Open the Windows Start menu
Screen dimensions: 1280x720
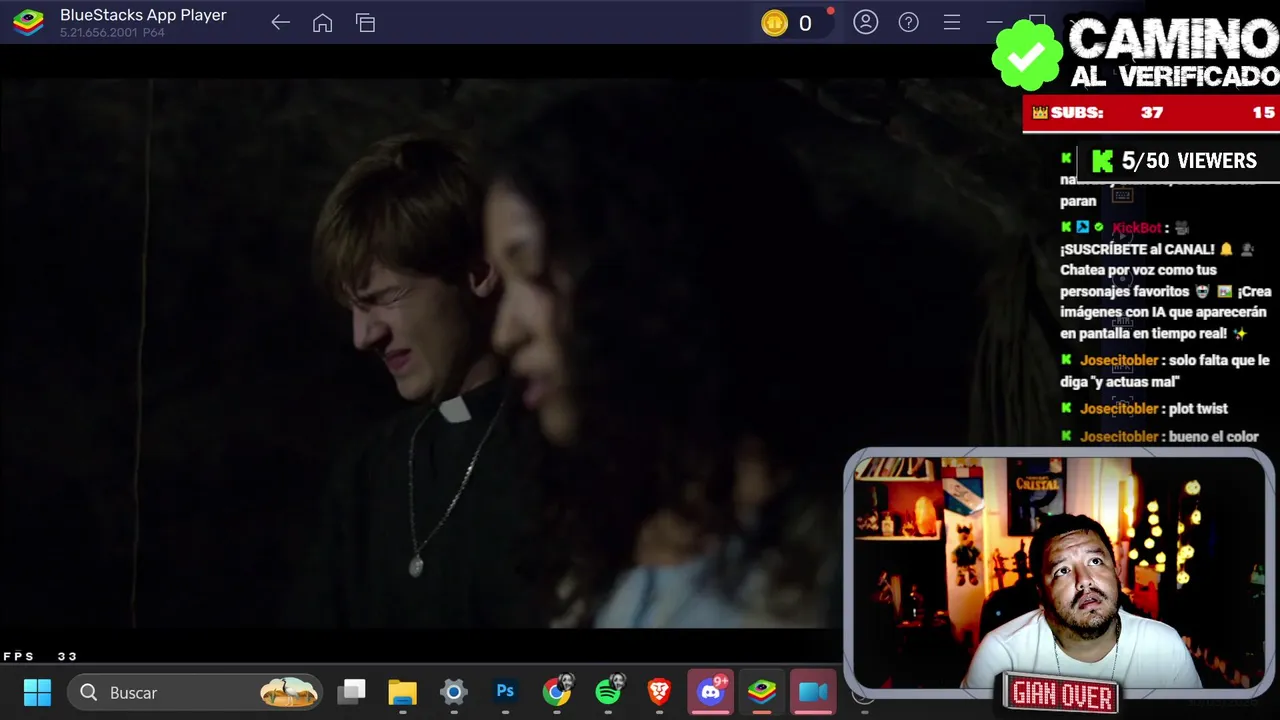pos(37,692)
